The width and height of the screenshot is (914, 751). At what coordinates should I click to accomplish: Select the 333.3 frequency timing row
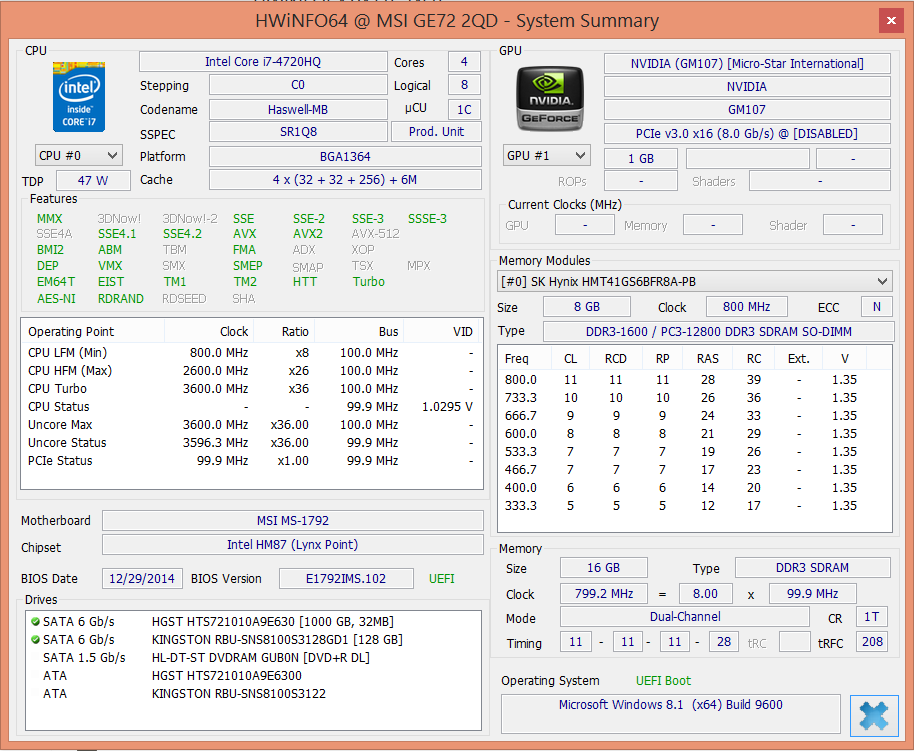(694, 506)
